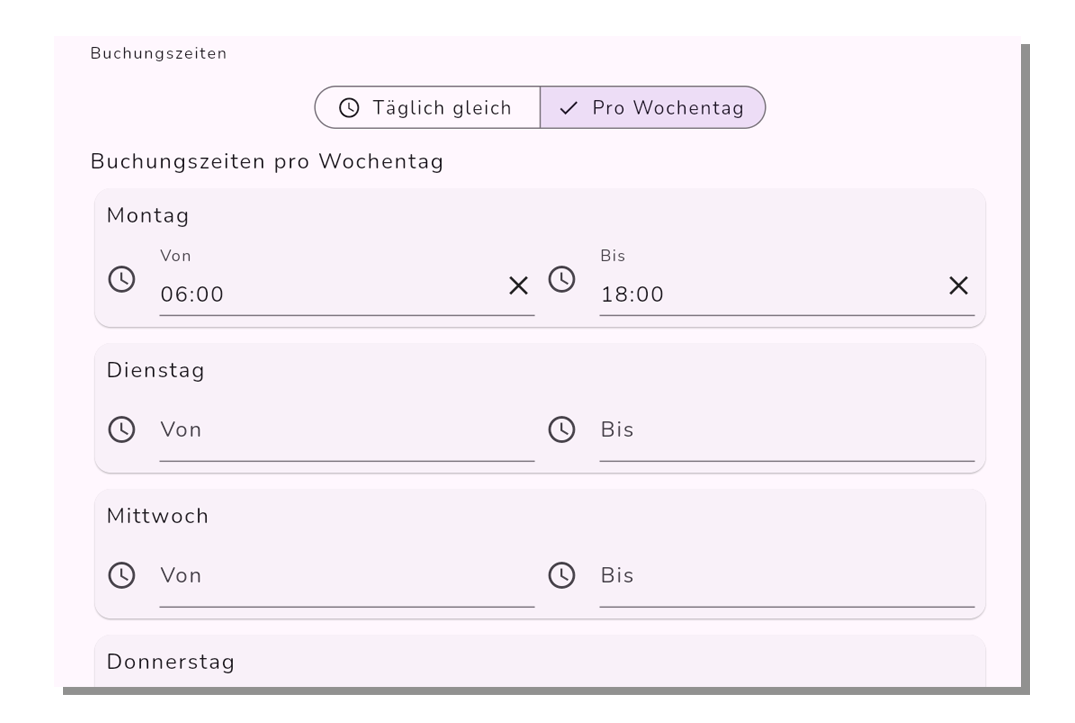Clear the Montag Bis time 18:00

(958, 286)
